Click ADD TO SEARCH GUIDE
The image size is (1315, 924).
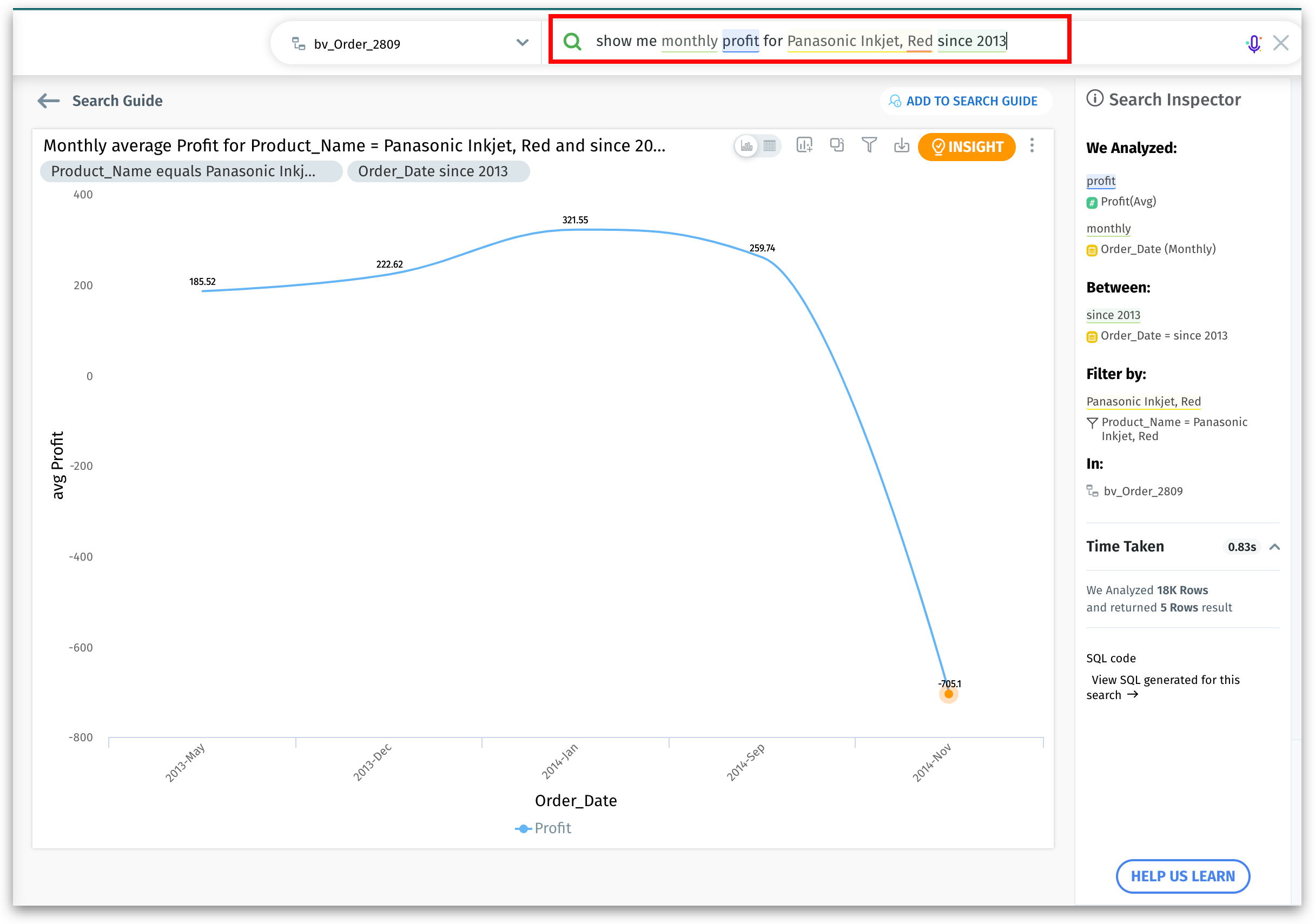tap(964, 101)
